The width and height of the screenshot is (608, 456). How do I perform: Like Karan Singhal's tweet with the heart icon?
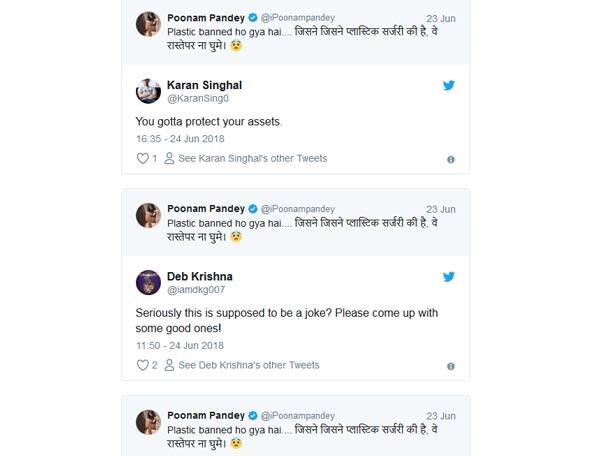pyautogui.click(x=142, y=159)
